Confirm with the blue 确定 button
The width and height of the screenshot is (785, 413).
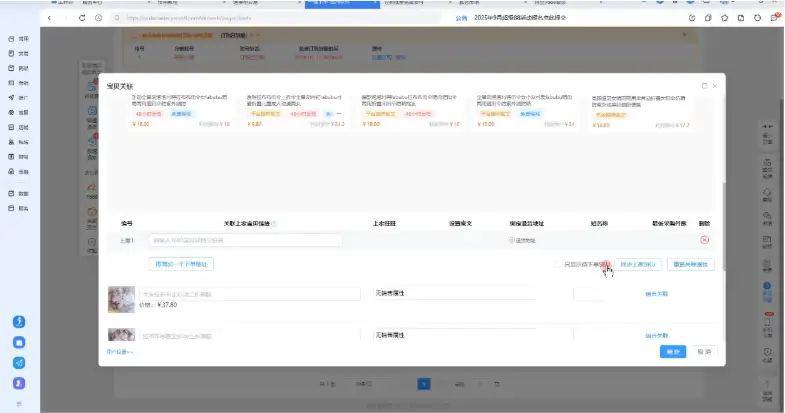point(673,352)
